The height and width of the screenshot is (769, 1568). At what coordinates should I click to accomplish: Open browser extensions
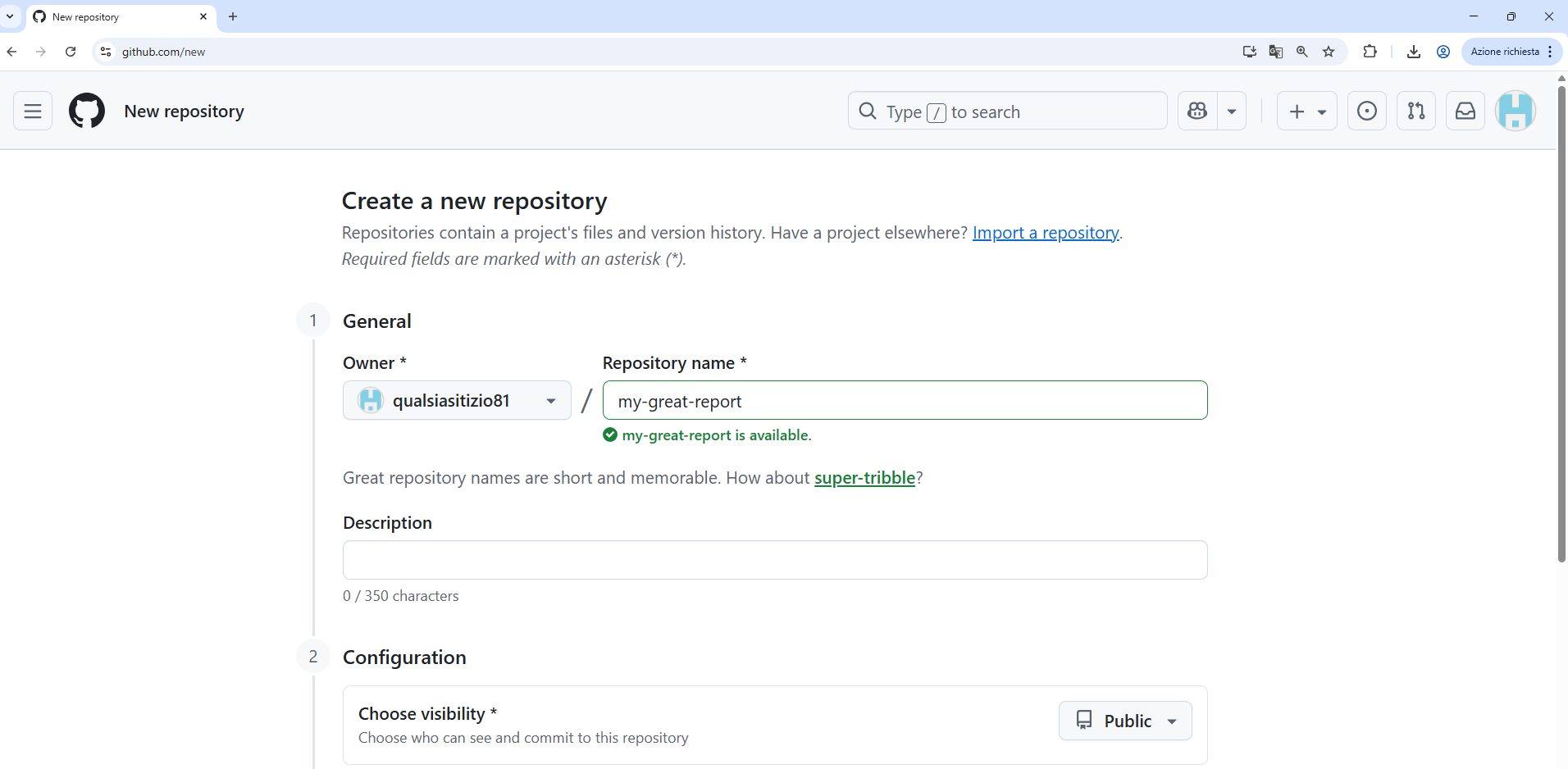1370,52
